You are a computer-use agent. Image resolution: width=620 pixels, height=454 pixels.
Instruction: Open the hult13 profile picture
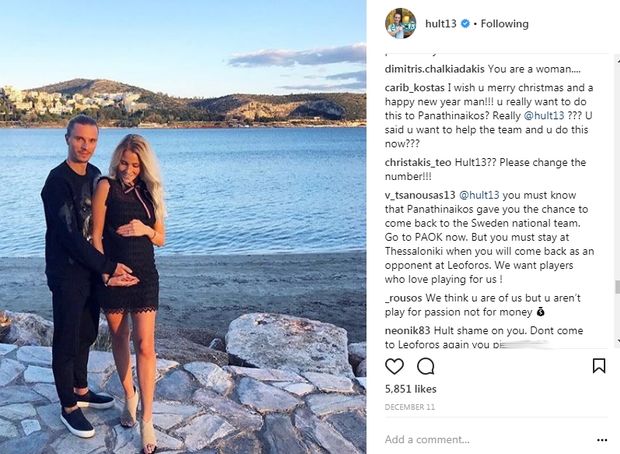(401, 24)
